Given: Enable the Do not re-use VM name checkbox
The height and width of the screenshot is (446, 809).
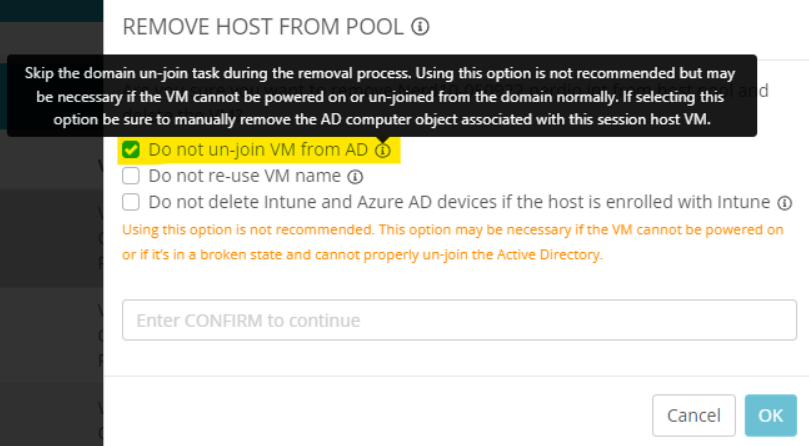Looking at the screenshot, I should pyautogui.click(x=131, y=176).
